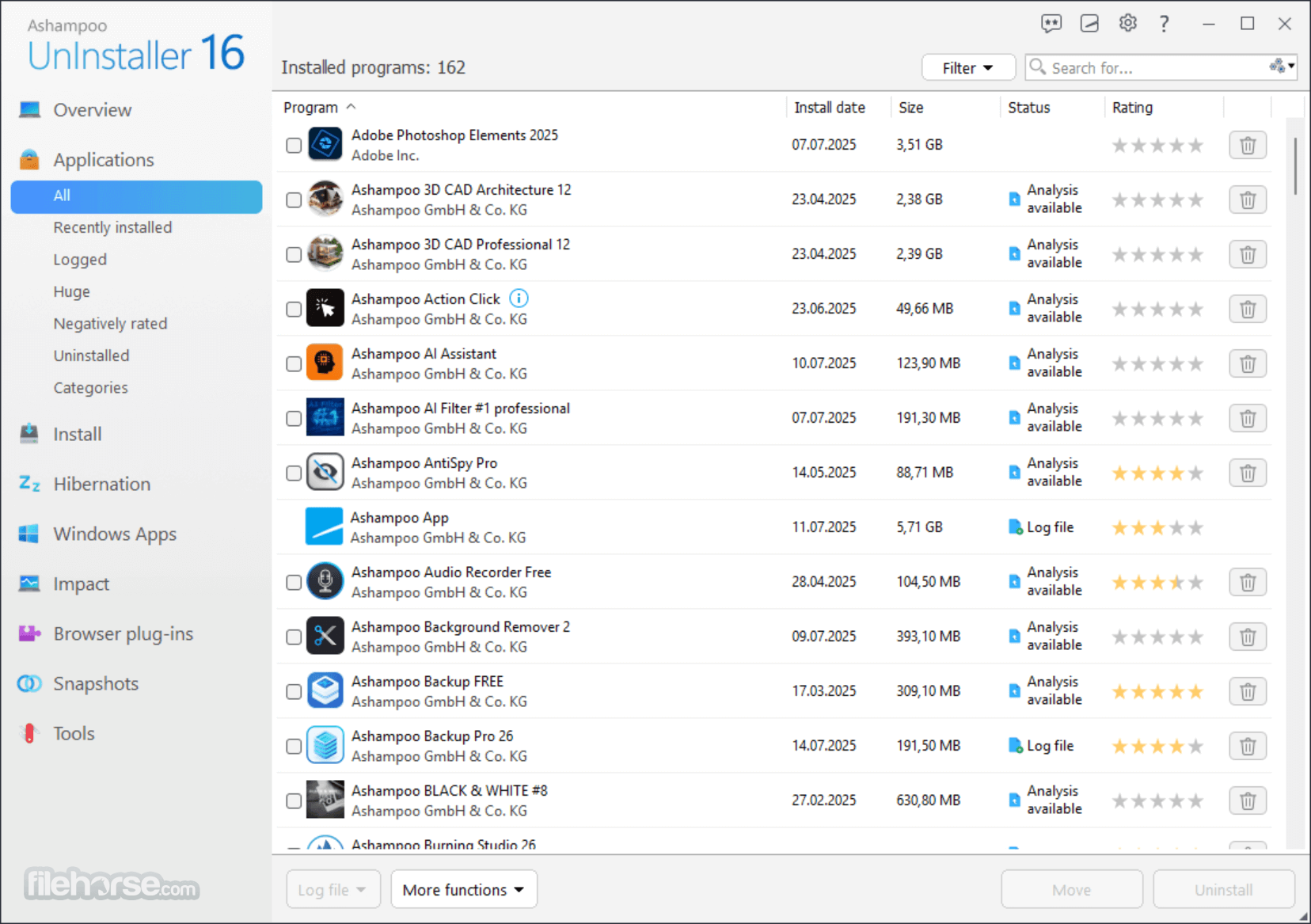
Task: Set rating stars for Adobe Photoshop Elements
Action: tap(1157, 146)
